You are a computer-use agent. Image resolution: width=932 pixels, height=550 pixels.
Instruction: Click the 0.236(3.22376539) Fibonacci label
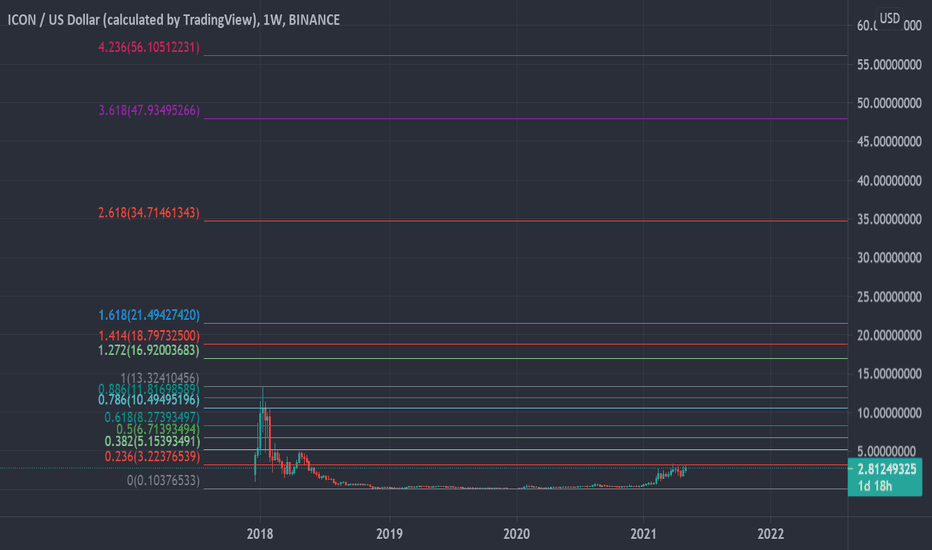point(152,457)
